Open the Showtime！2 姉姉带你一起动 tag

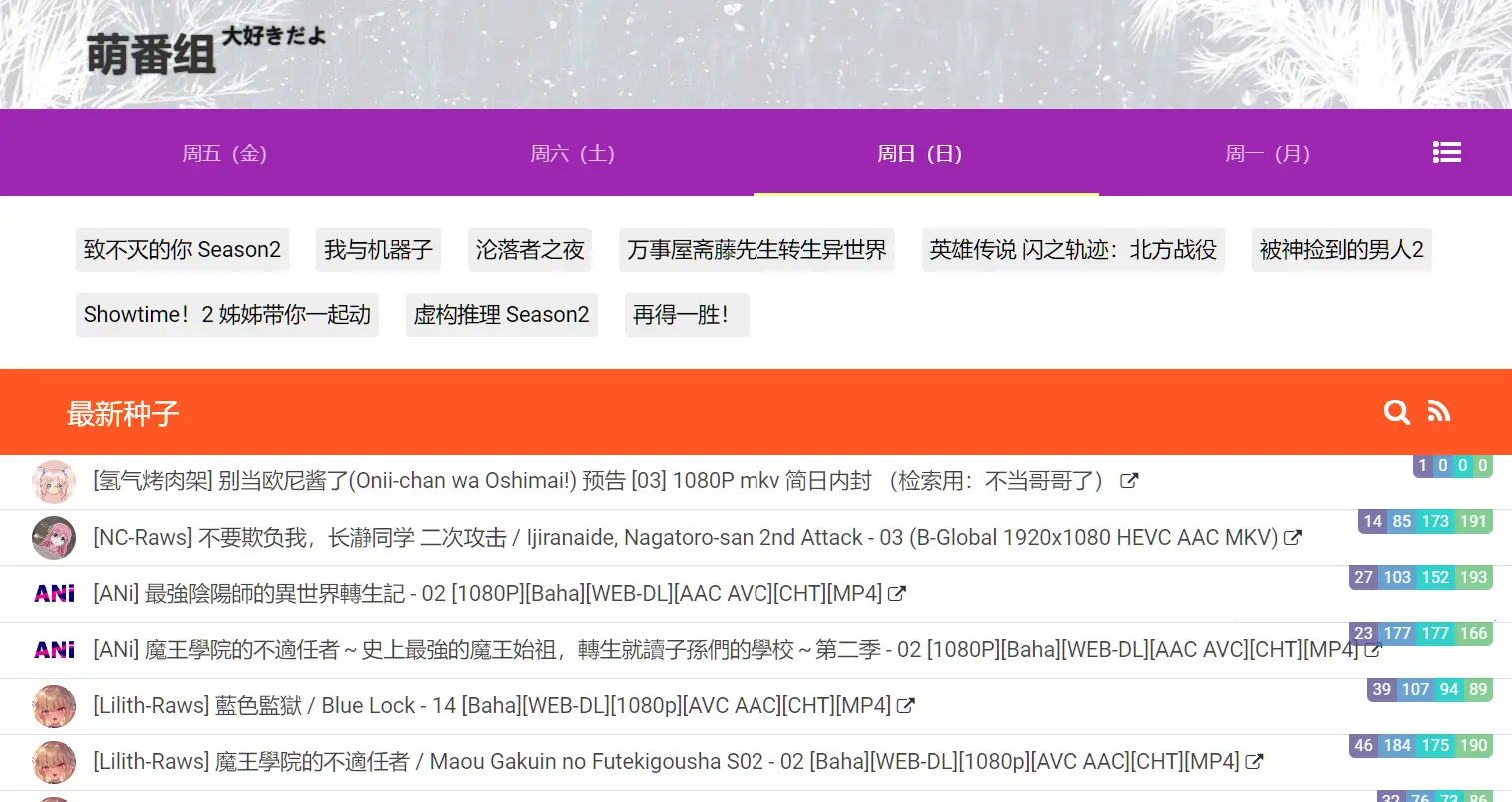coord(227,315)
